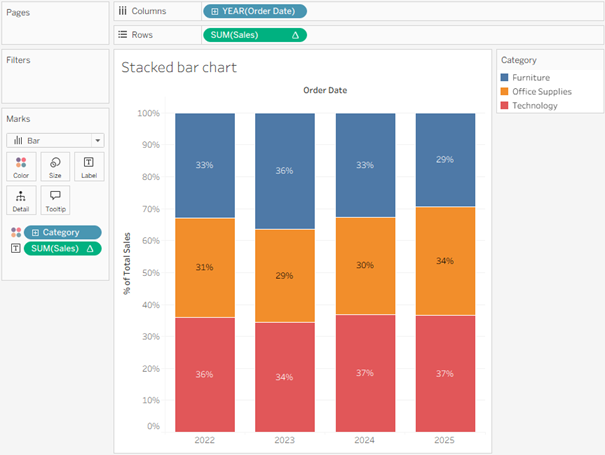Select the 2023 Furniture bar segment showing 36%

tap(285, 171)
